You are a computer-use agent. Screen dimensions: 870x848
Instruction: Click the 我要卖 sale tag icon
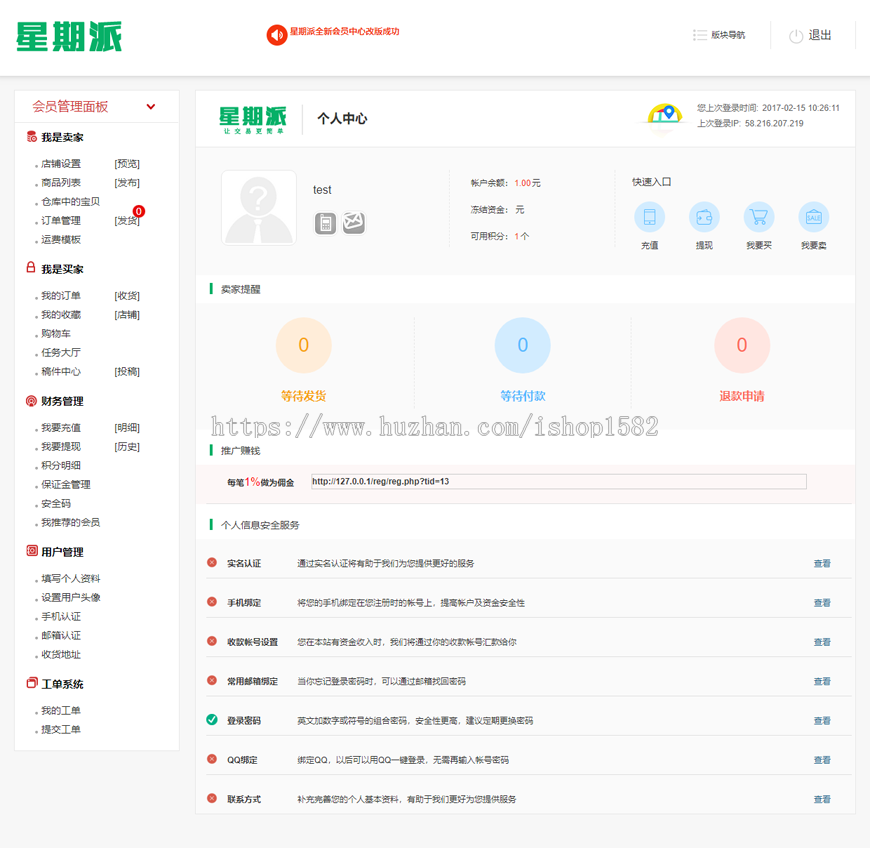813,218
